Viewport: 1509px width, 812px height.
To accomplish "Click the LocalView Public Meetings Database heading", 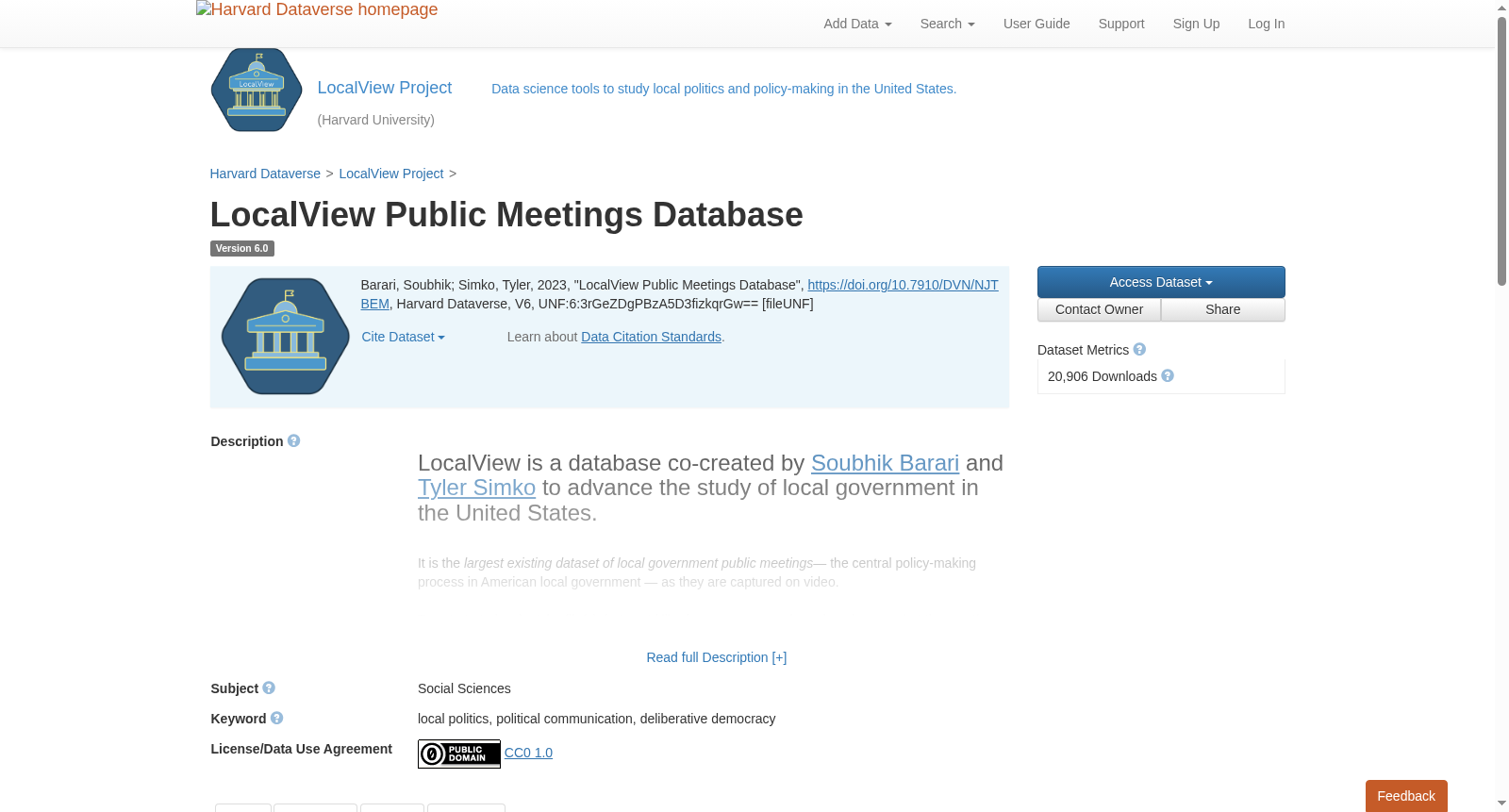I will (x=506, y=215).
